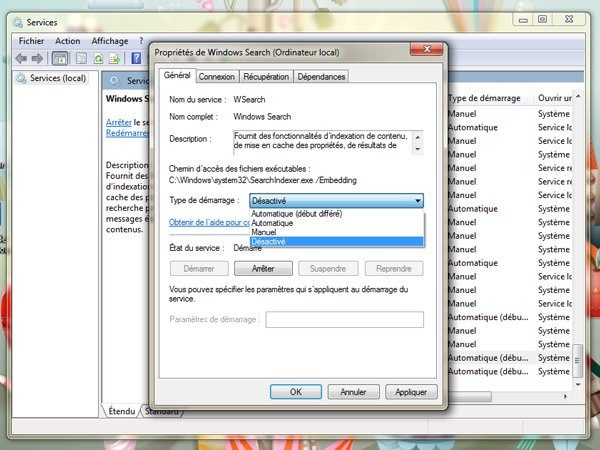This screenshot has width=600, height=450.
Task: Click the Annuler button
Action: click(353, 392)
